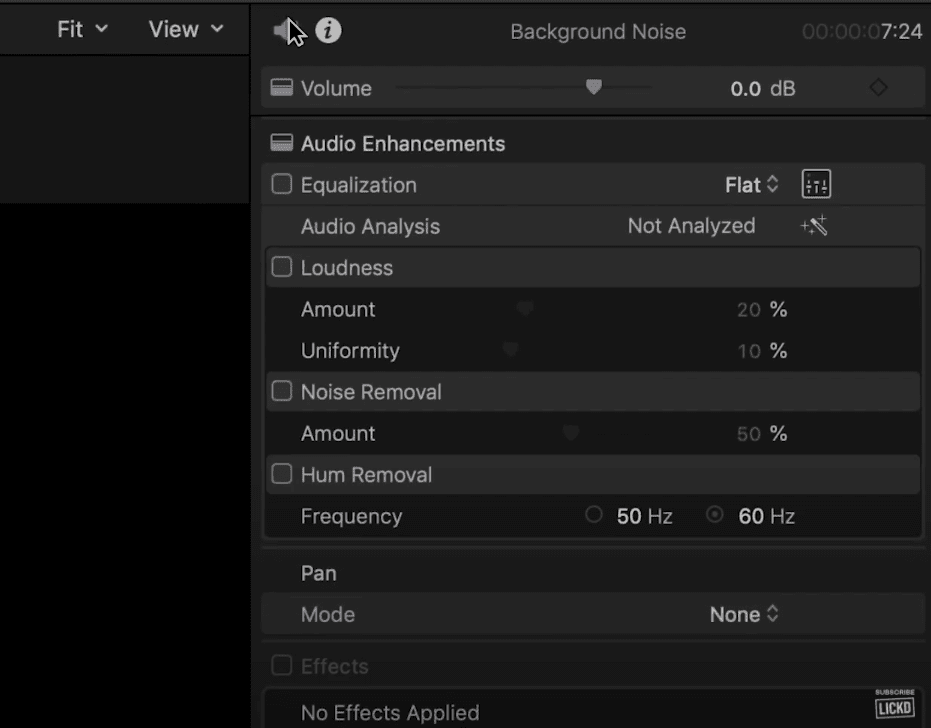Enable the Equalization checkbox
Viewport: 931px width, 728px height.
tap(281, 184)
